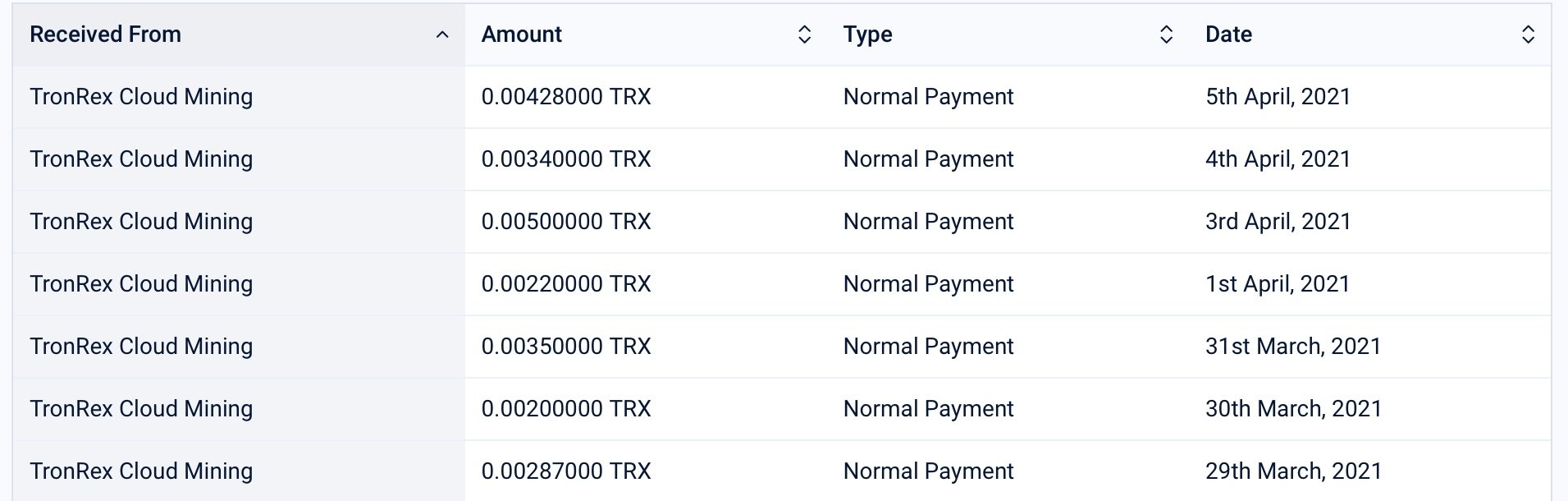Select the 0.00500000 TRX amount cell
This screenshot has width=1568, height=501.
pos(566,222)
